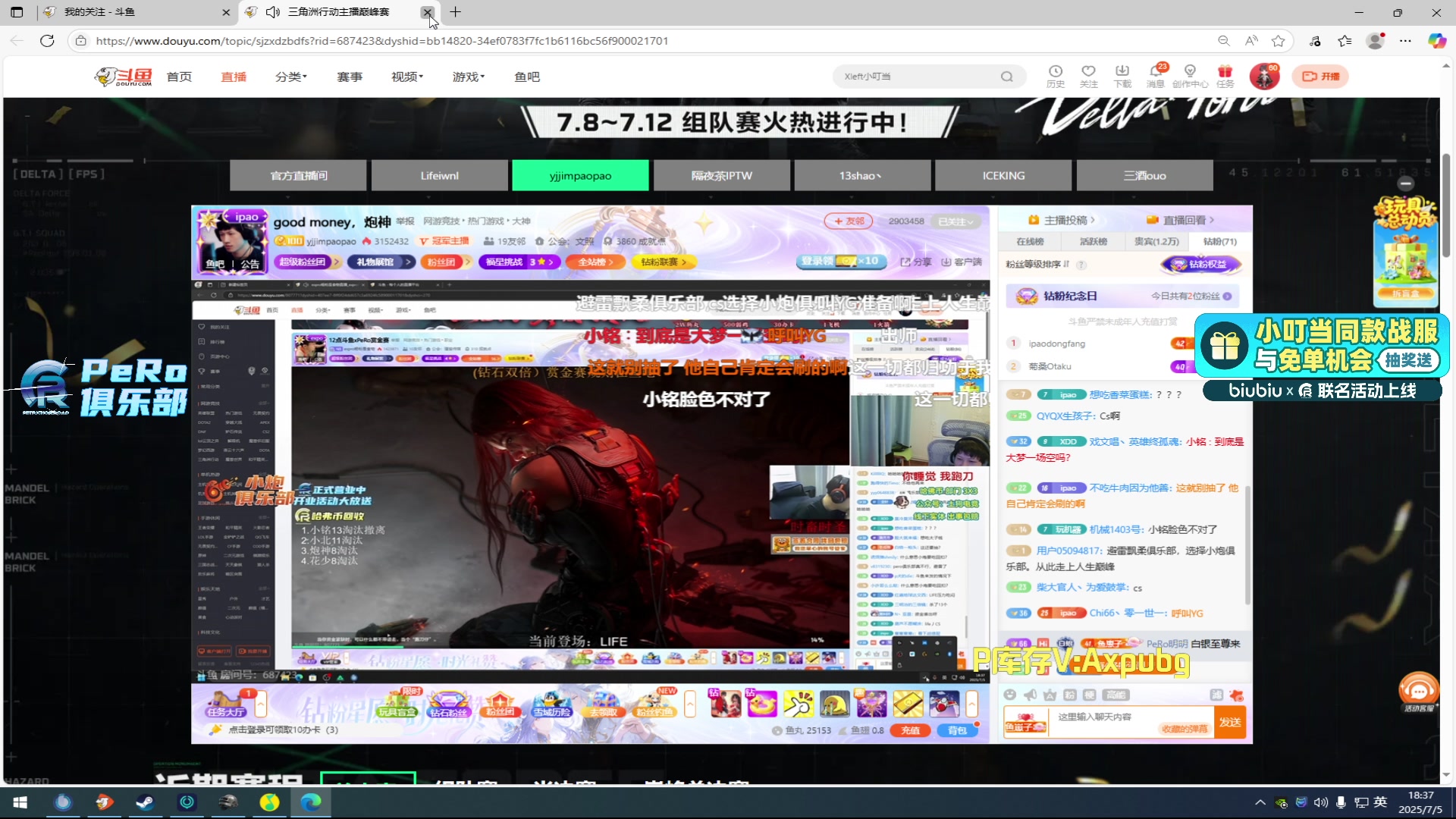Select the gold bar gift
1456x819 pixels.
(x=908, y=704)
